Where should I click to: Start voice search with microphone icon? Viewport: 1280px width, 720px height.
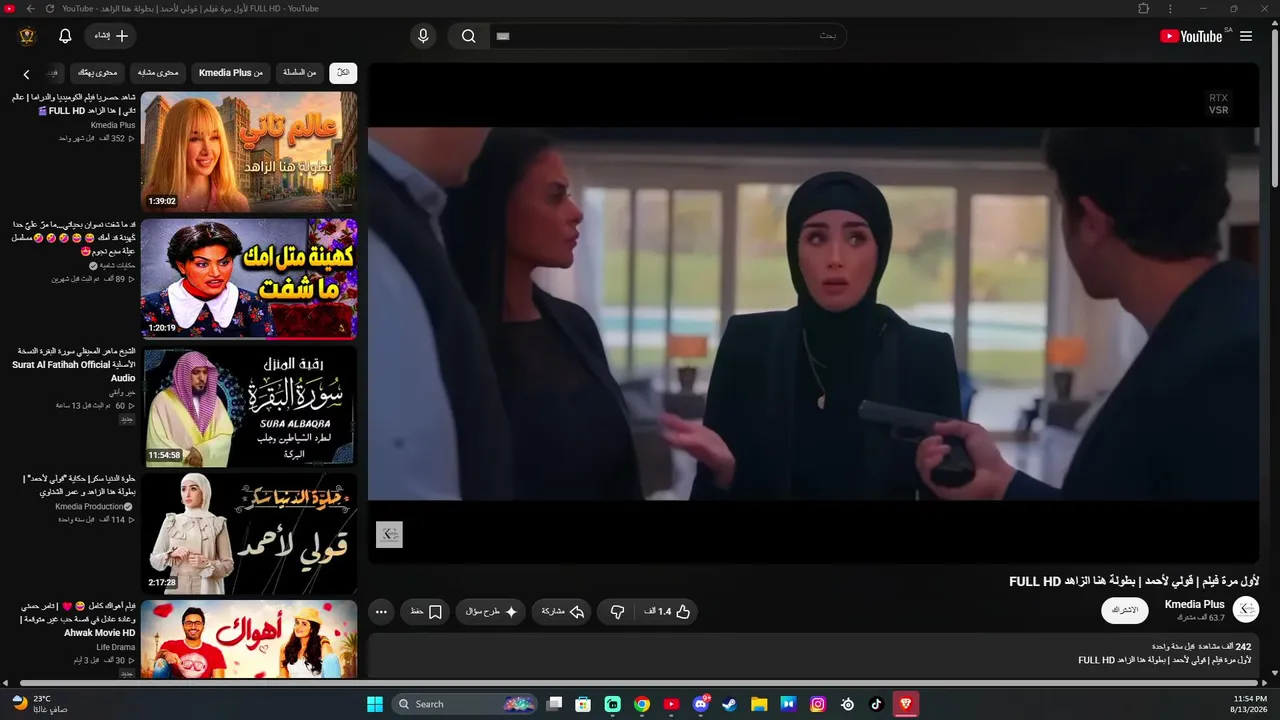pyautogui.click(x=423, y=36)
